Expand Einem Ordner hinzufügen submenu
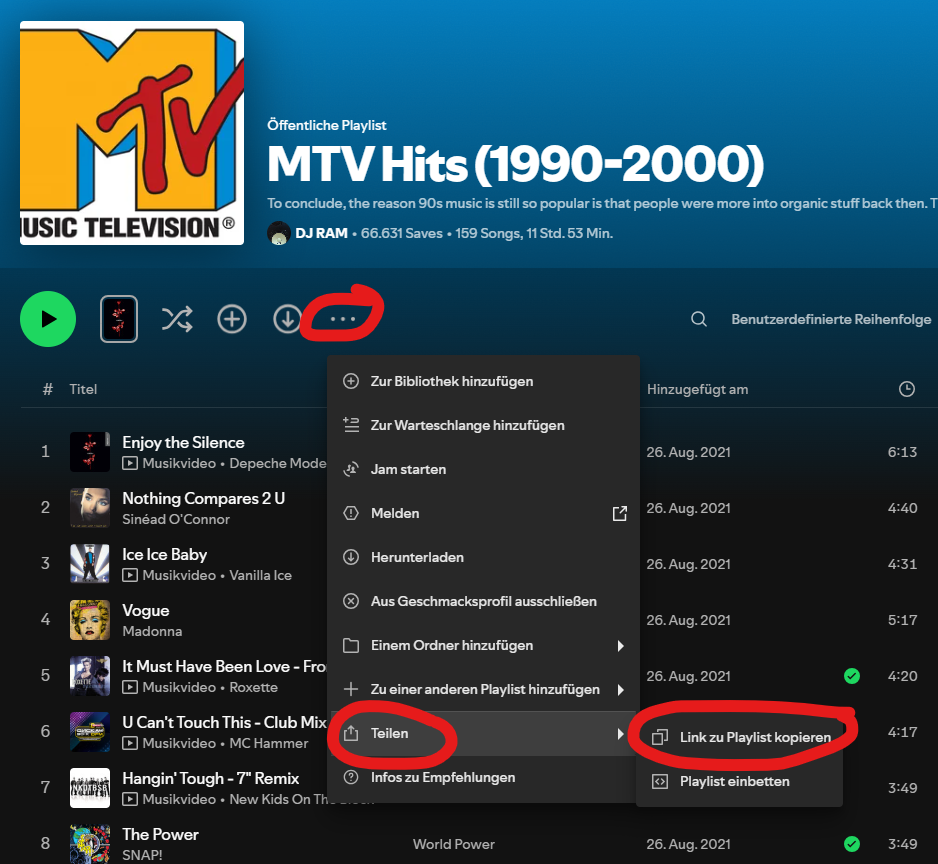 click(483, 646)
